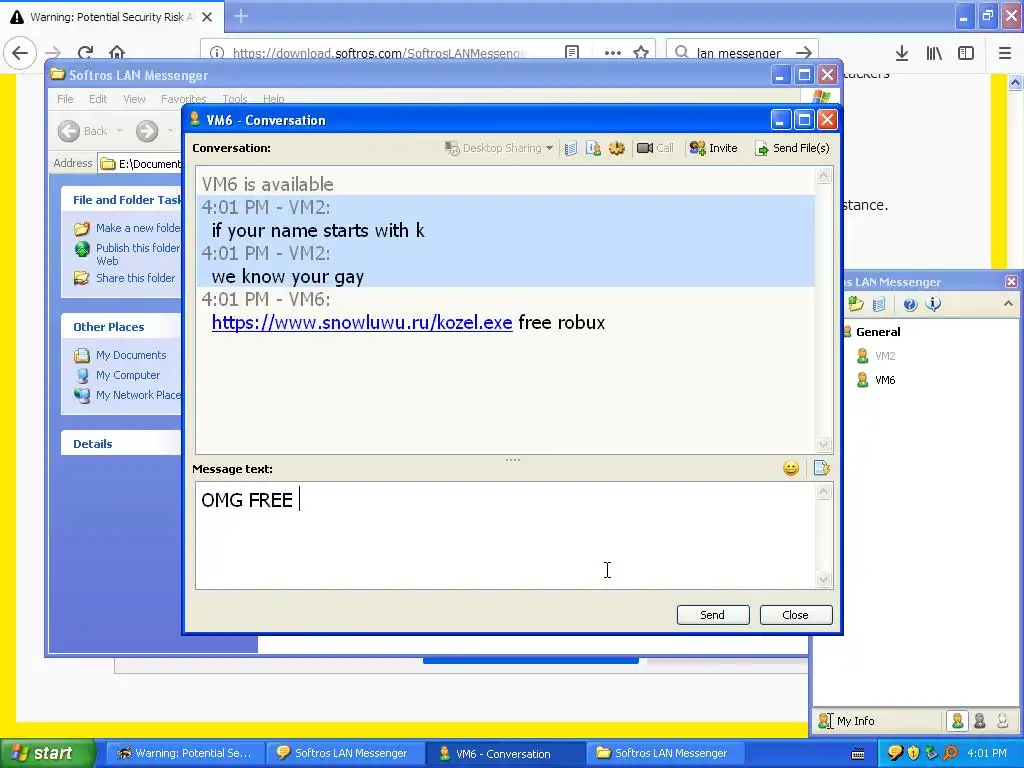Set status to Available (green user icon)
Screen dimensions: 1024x768
957,721
